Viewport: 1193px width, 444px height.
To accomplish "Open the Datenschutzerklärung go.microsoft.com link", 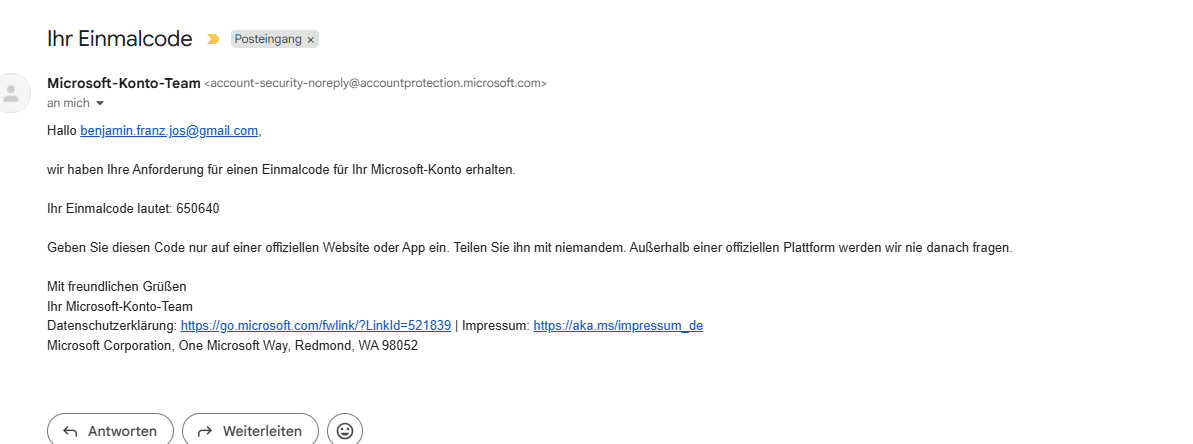I will (316, 326).
